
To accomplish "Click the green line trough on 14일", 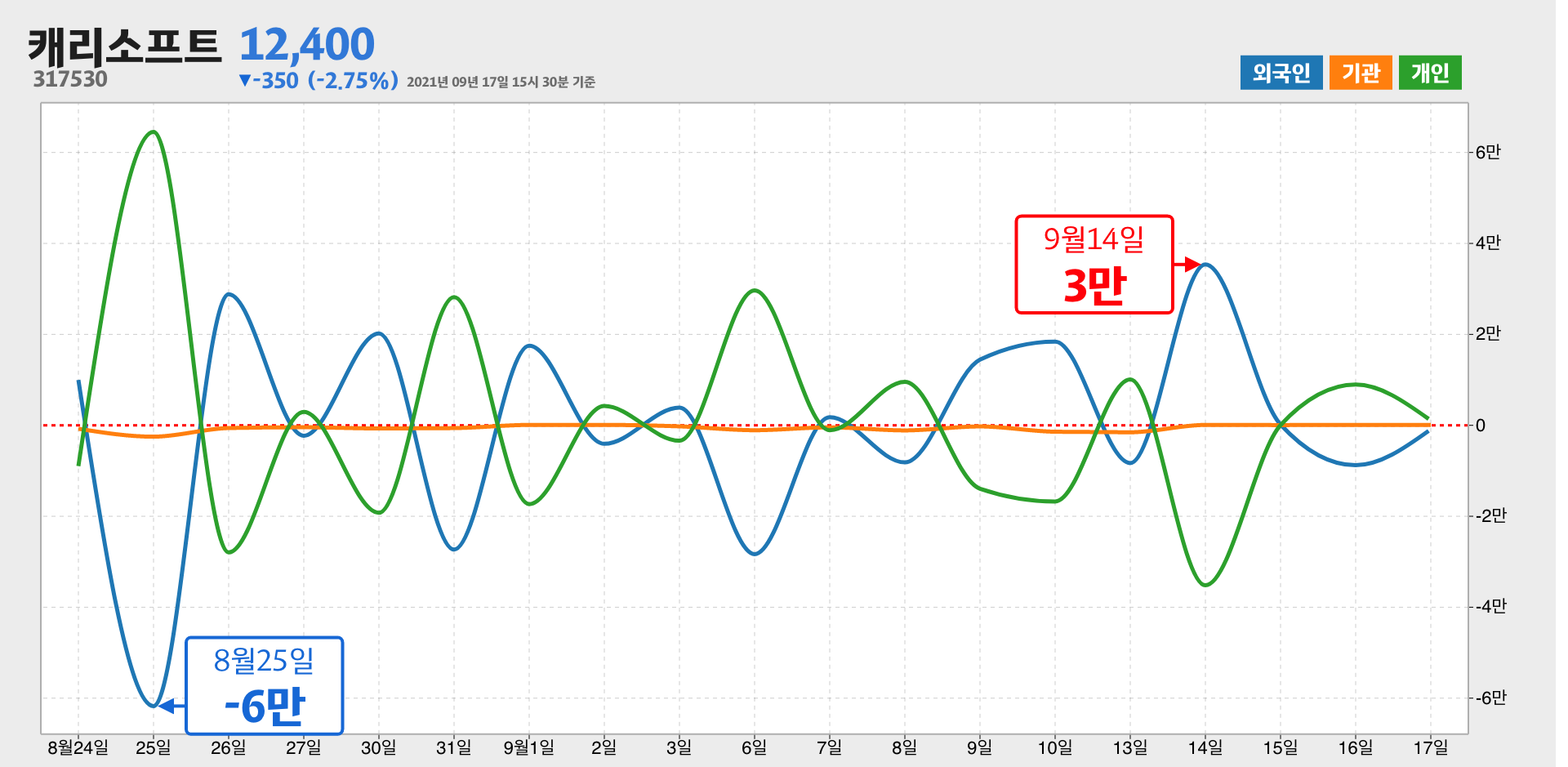I will point(1206,585).
